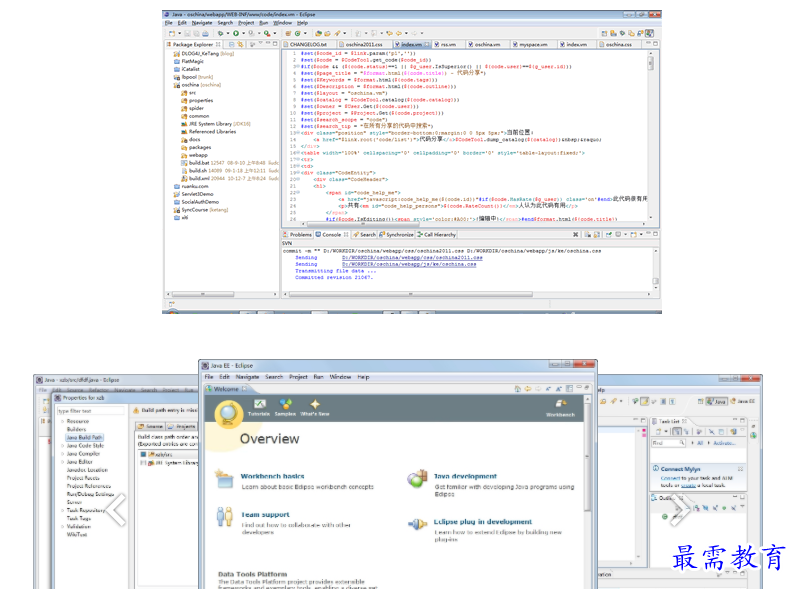794x589 pixels.
Task: Select Referenced Libraries in Package Explorer
Action: [x=209, y=132]
